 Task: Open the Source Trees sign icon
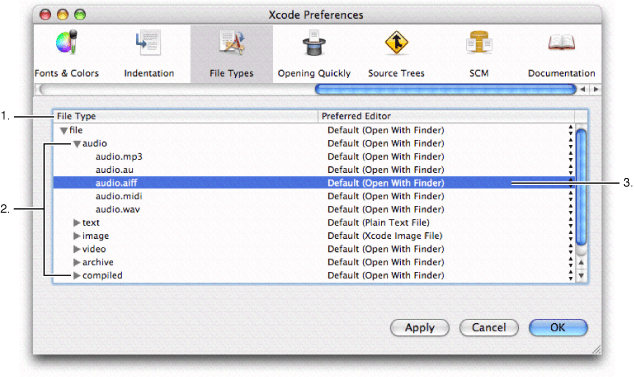(396, 42)
